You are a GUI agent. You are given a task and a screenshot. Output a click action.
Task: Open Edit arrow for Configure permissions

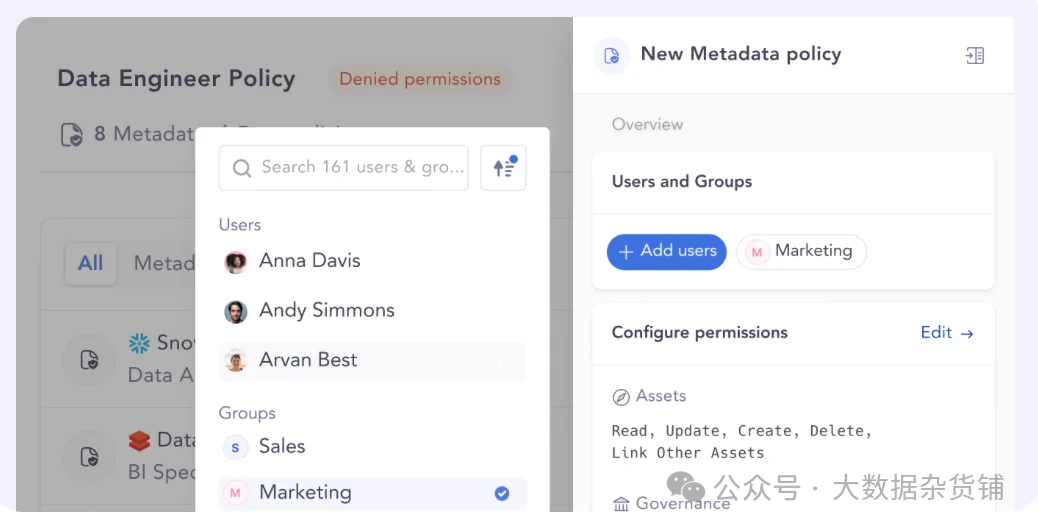point(946,333)
